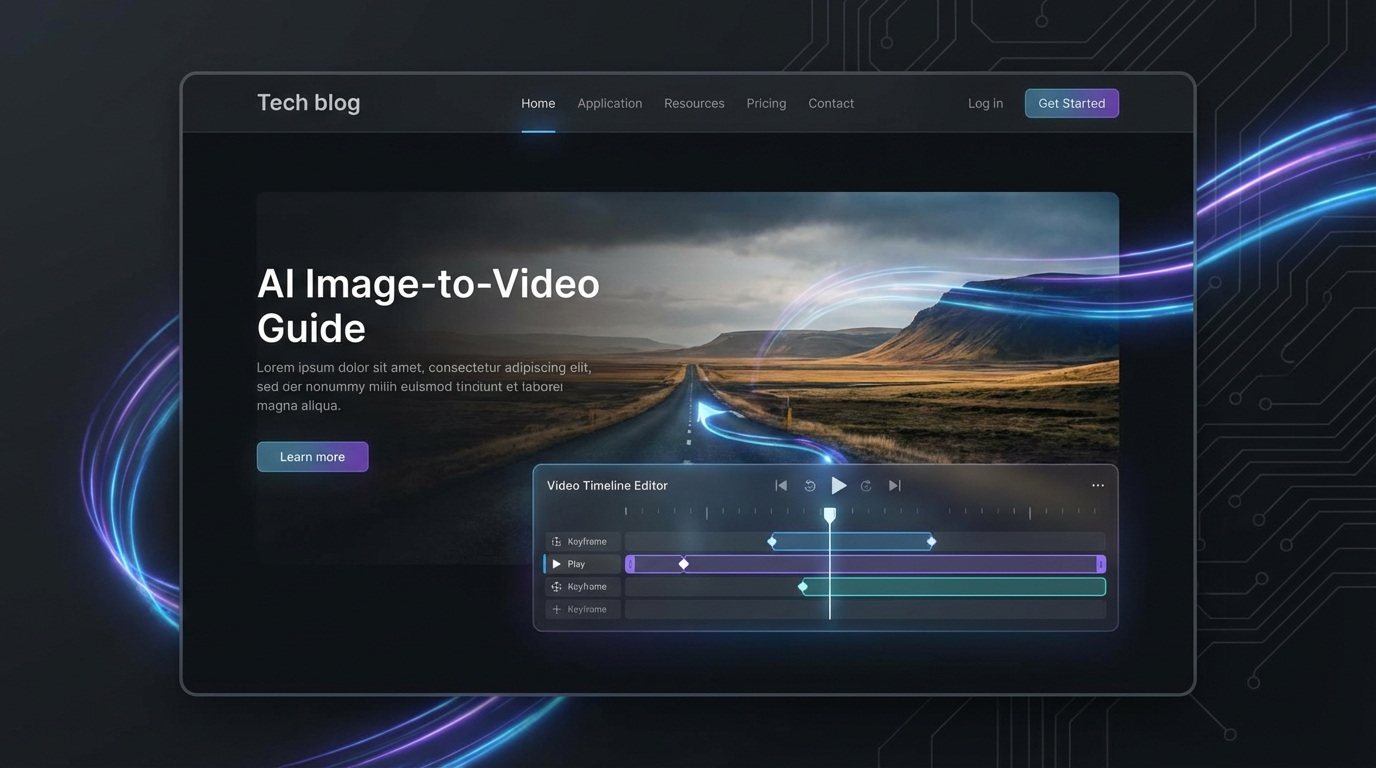Click the rewind circular arrow icon

810,486
